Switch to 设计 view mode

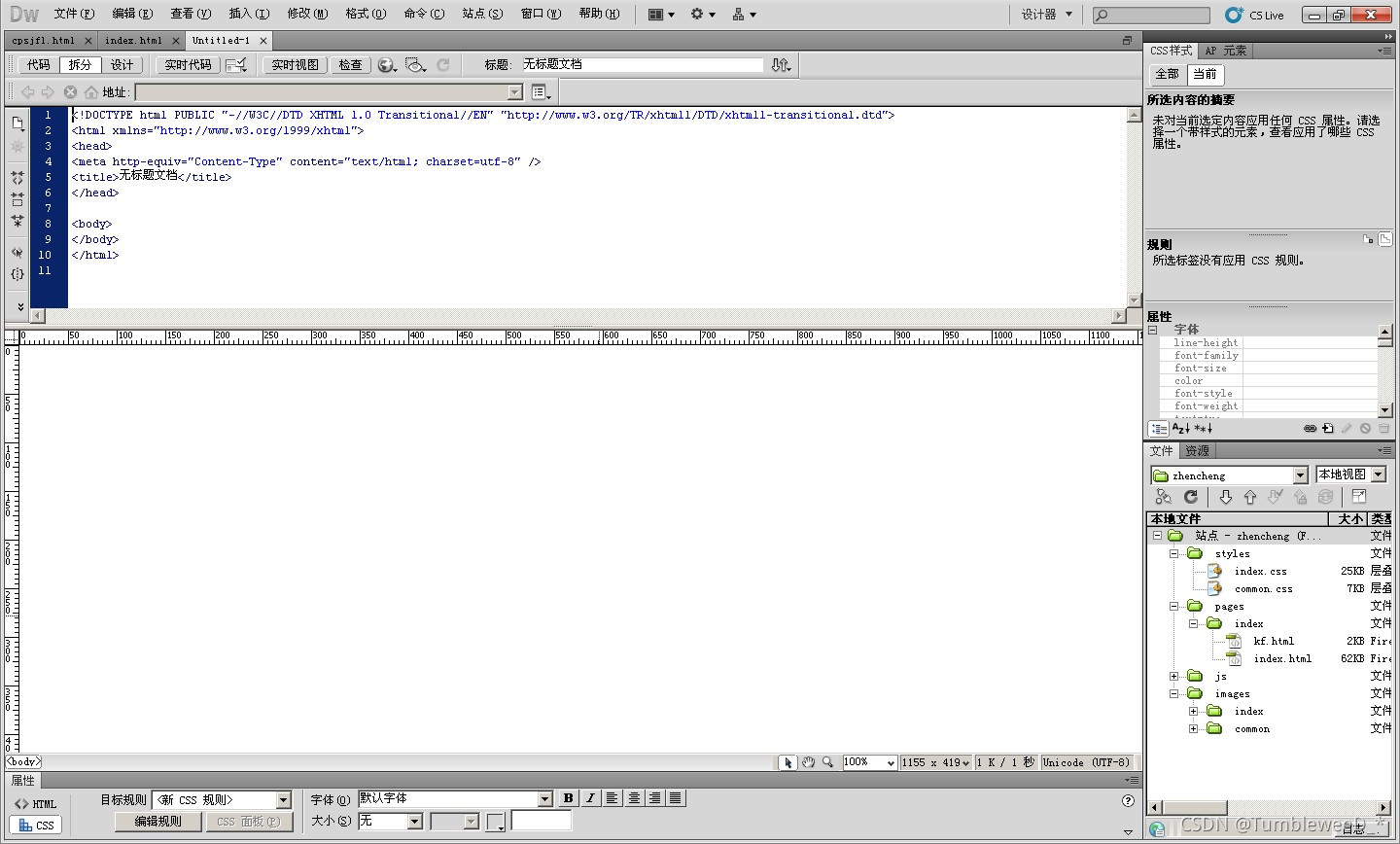click(122, 65)
